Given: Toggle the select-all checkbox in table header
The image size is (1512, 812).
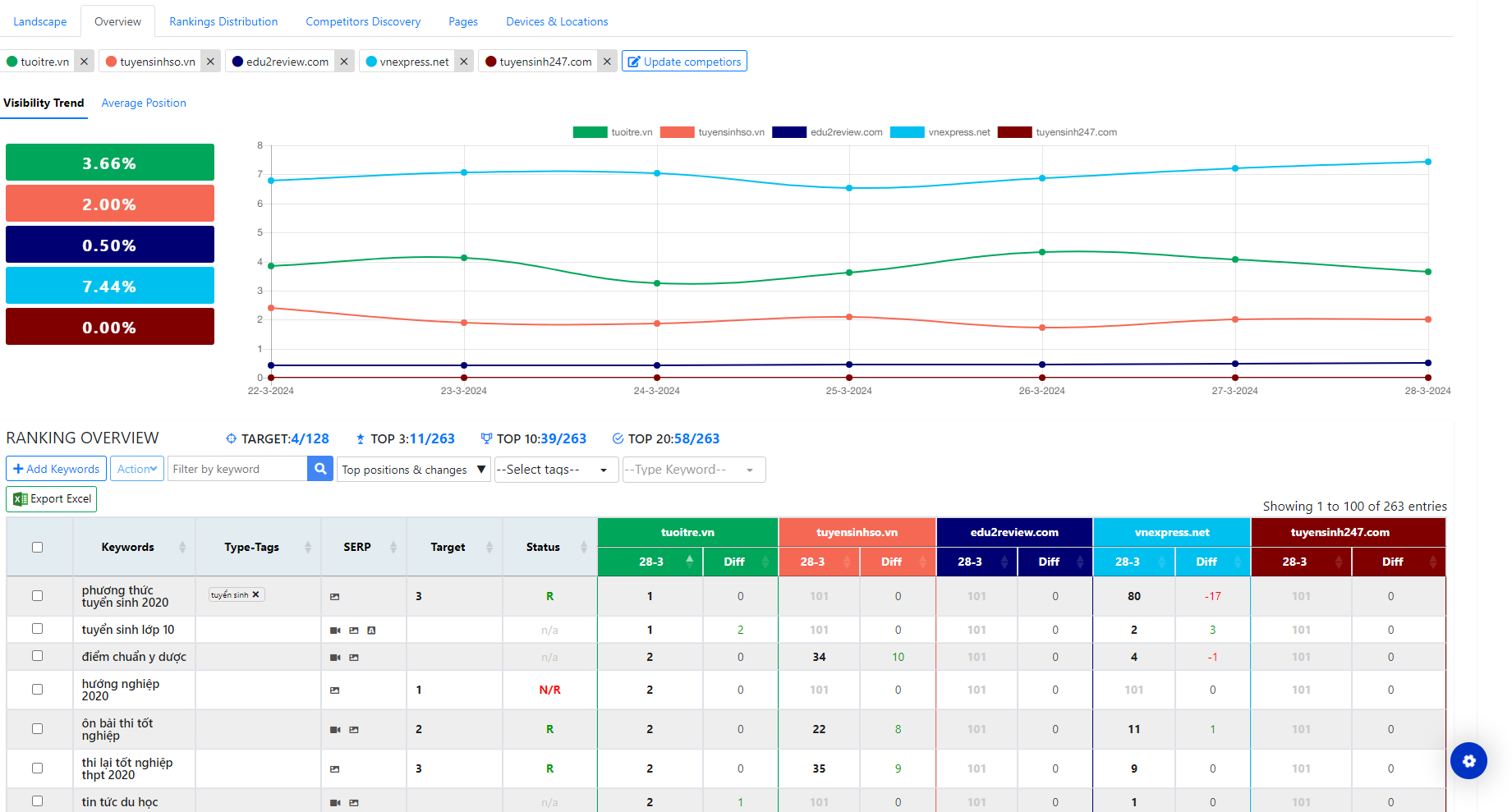Looking at the screenshot, I should [x=37, y=548].
